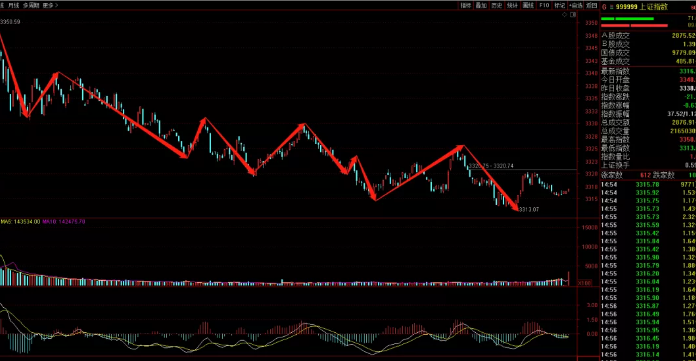Open the 画线 drawing tool
This screenshot has width=696, height=361.
click(x=528, y=5)
